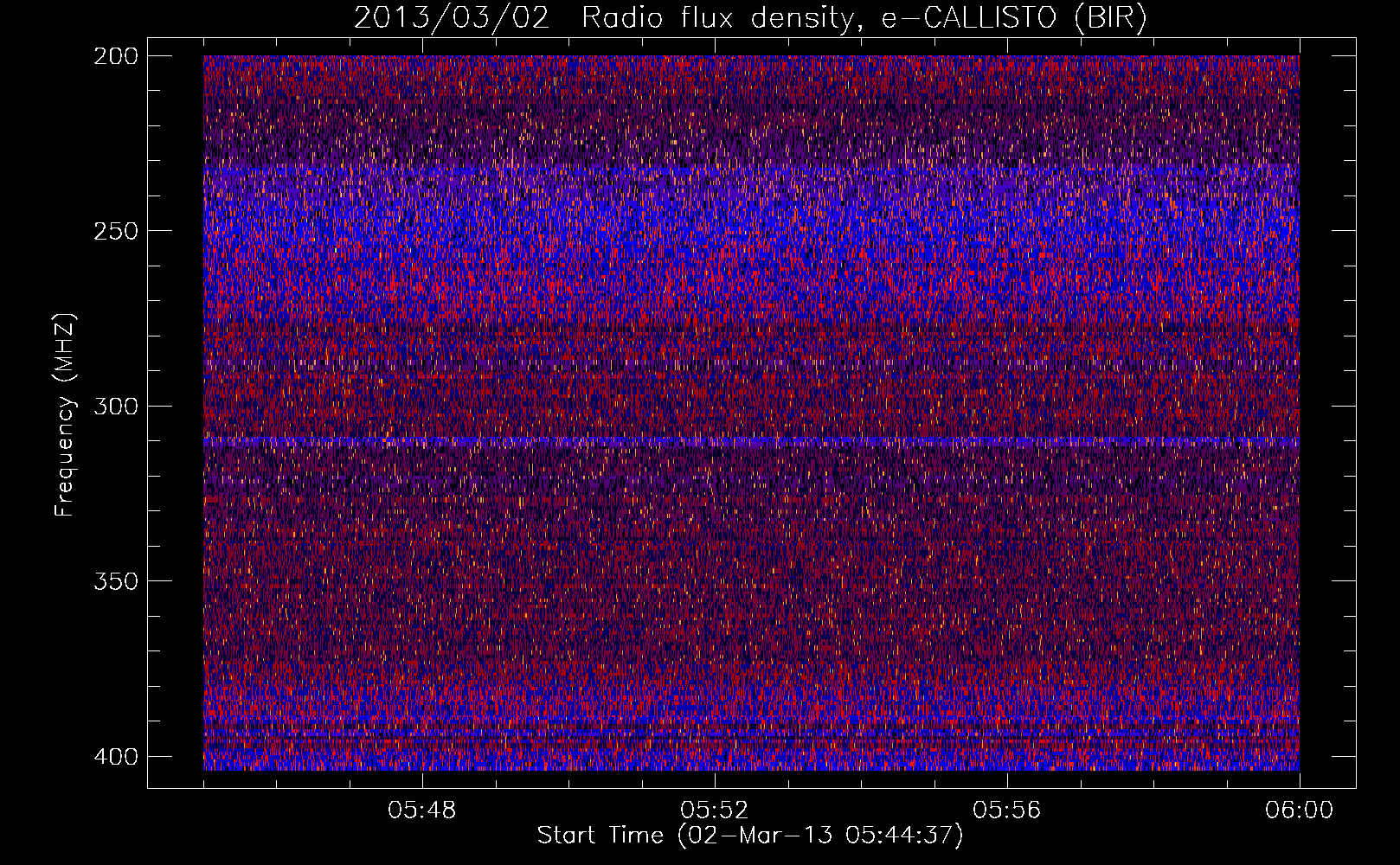Screen dimensions: 1400x865
Task: Click the 05:56 time tick label
Action: (x=1007, y=811)
